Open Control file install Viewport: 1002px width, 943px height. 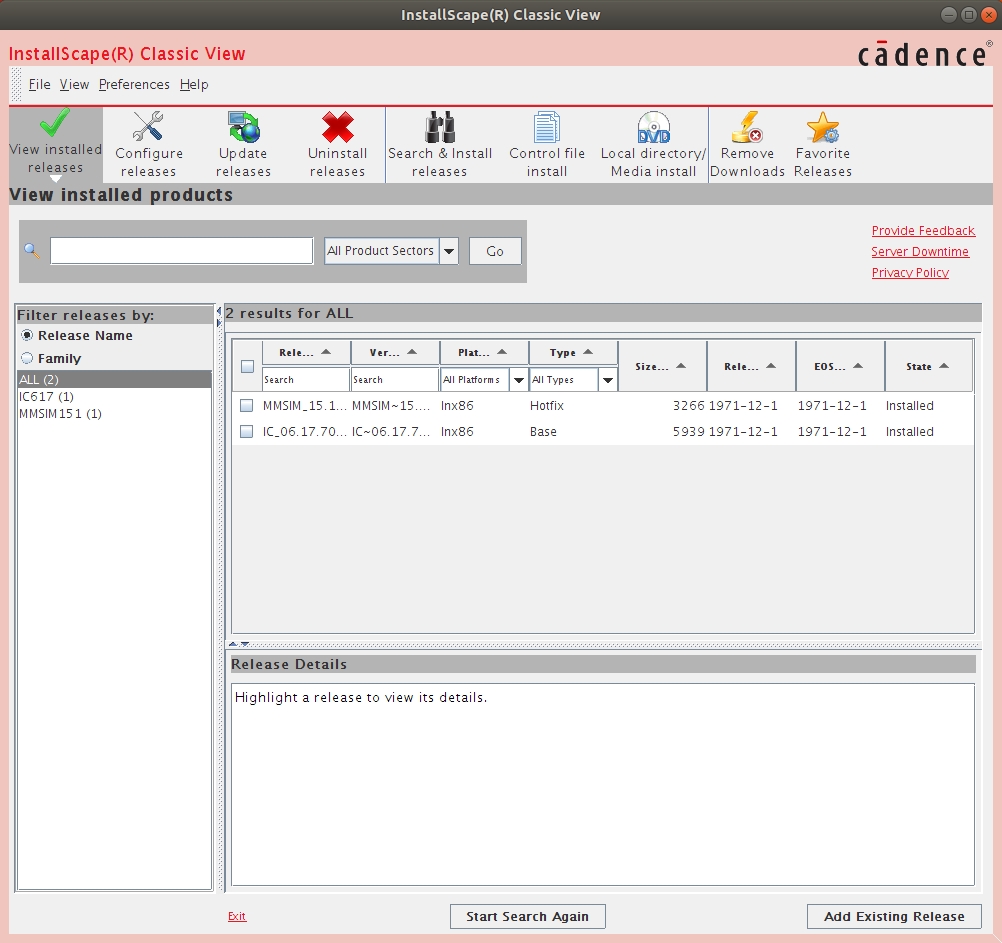pos(547,144)
